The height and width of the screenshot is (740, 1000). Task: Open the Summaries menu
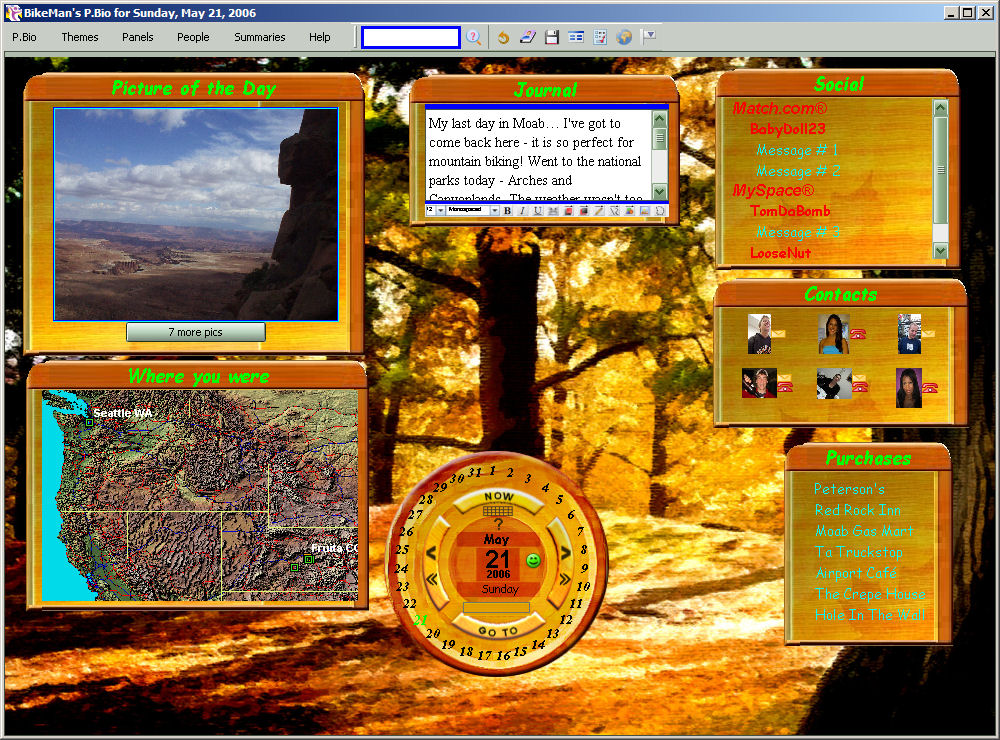260,37
